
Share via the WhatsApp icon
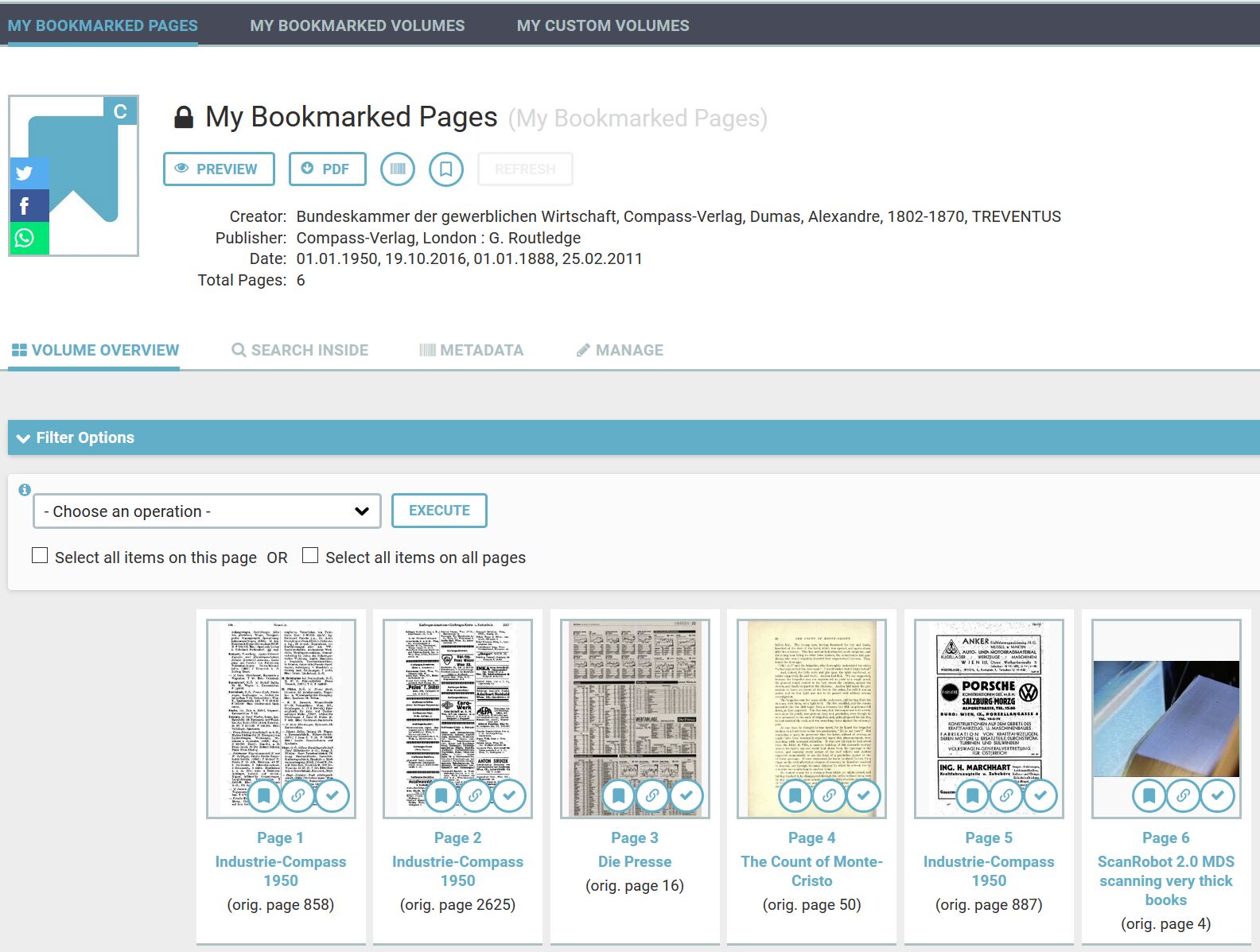(25, 238)
